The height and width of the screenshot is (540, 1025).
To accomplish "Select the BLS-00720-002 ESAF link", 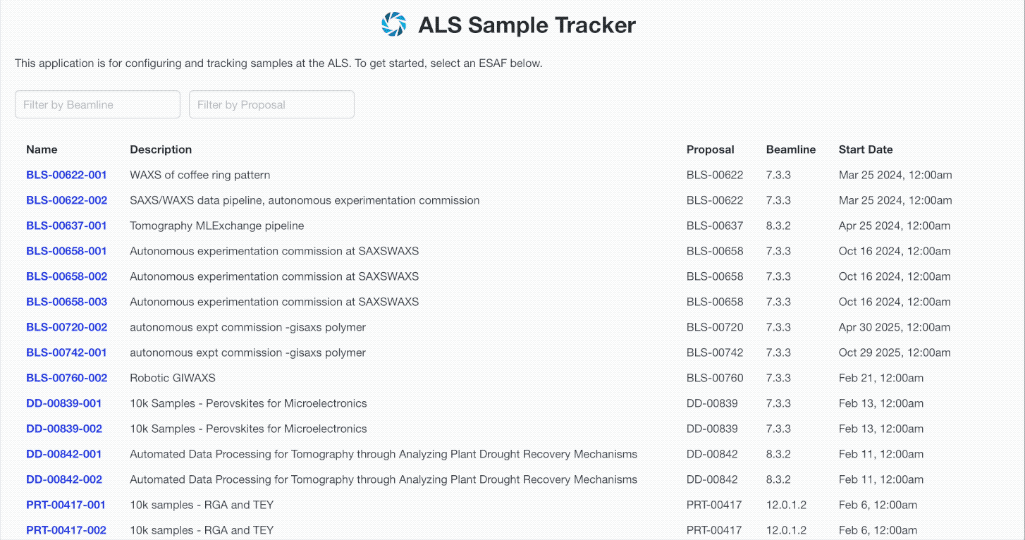I will 66,327.
